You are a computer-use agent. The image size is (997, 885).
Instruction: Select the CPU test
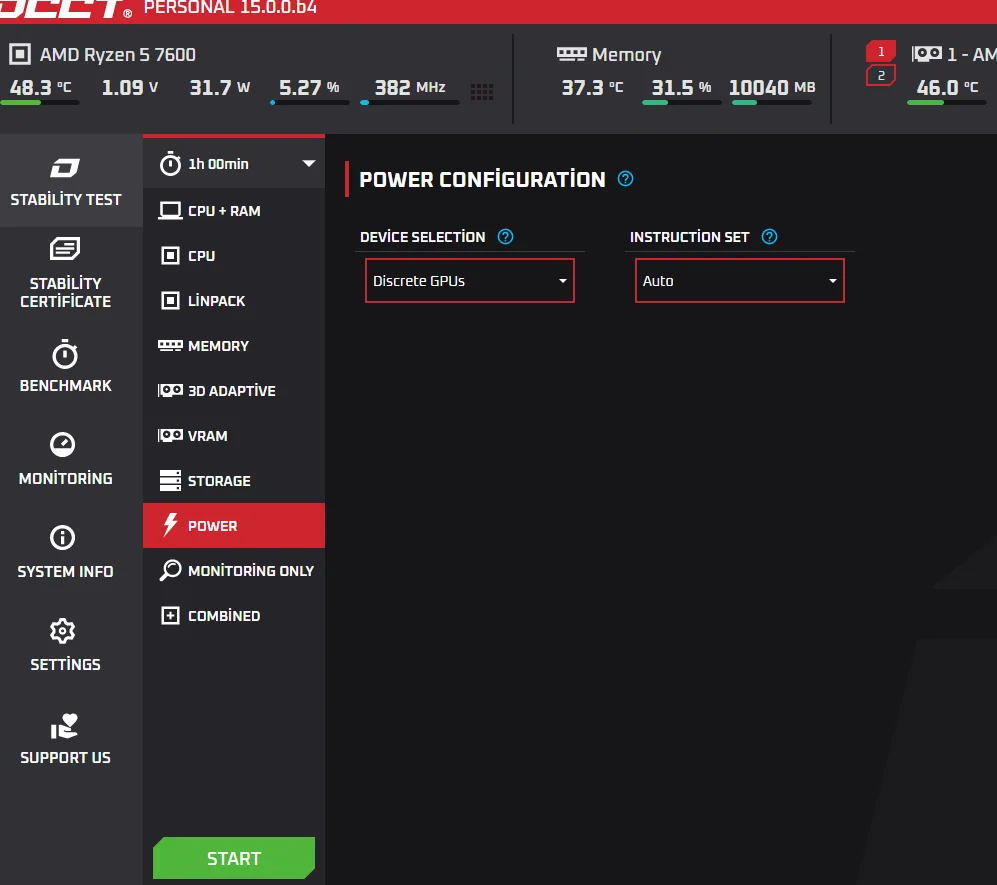coord(234,256)
